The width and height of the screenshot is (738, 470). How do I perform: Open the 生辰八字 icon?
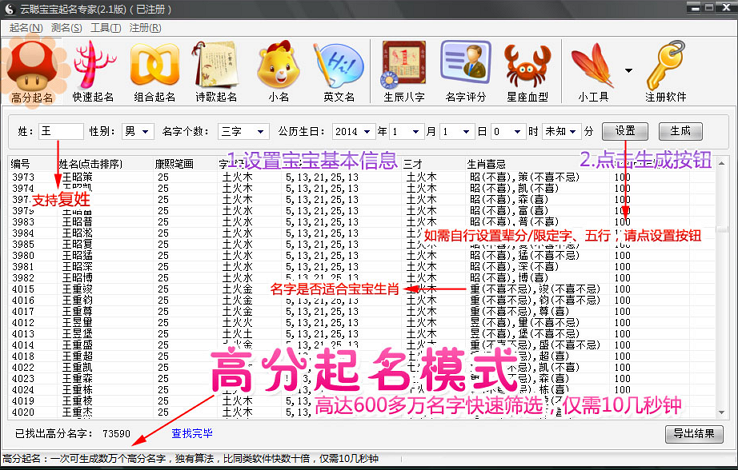click(404, 72)
